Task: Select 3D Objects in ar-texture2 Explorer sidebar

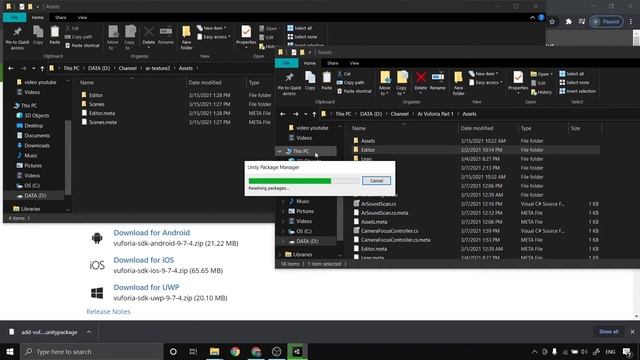Action: [x=36, y=116]
